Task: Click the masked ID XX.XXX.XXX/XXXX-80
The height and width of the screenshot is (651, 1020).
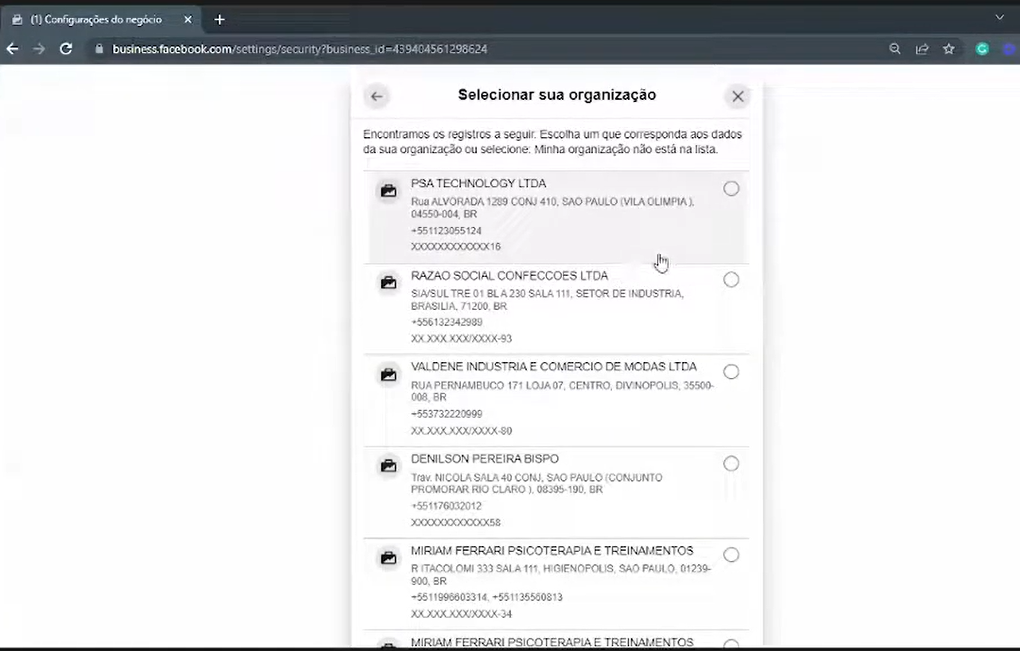Action: (x=461, y=431)
